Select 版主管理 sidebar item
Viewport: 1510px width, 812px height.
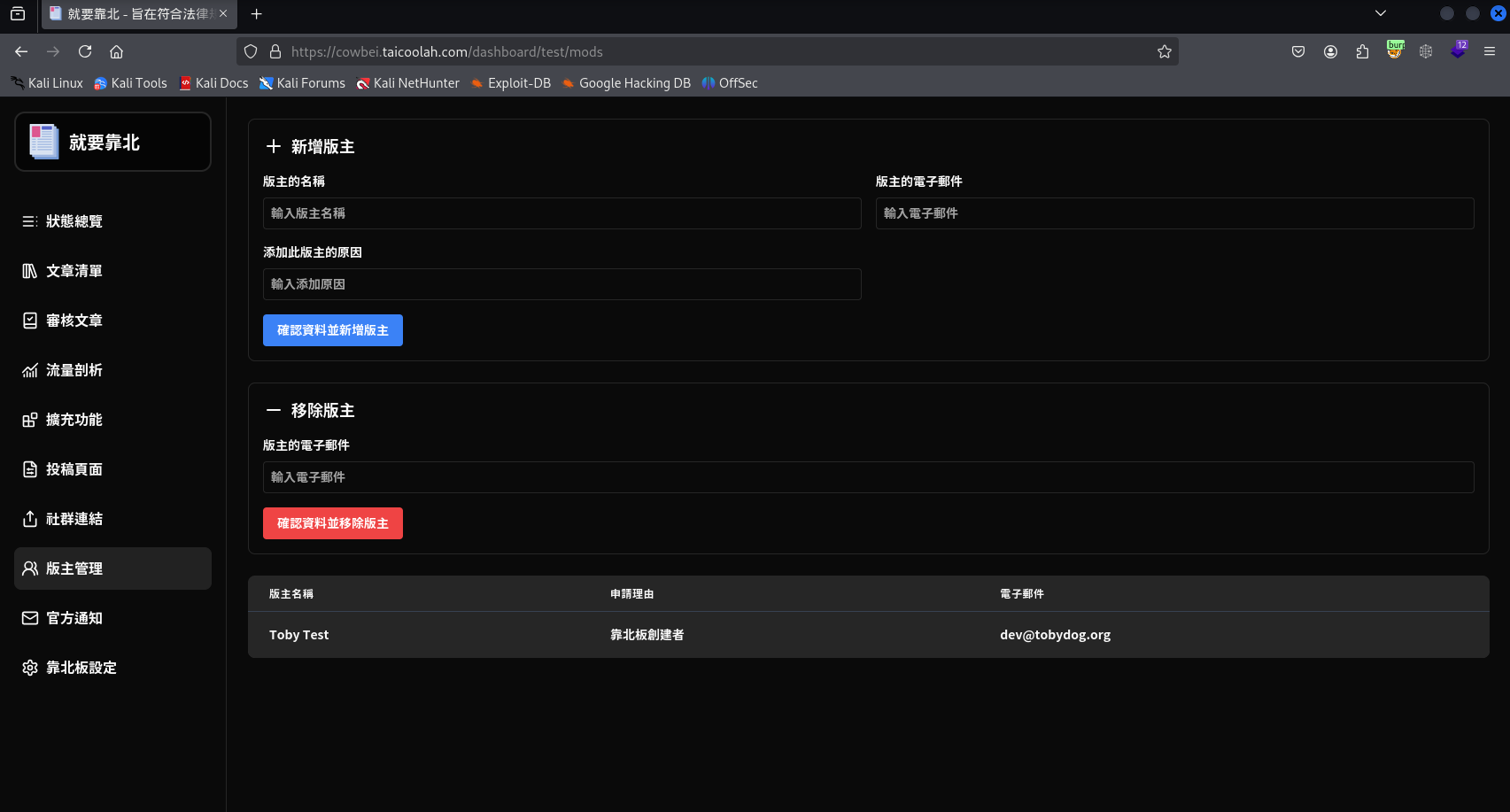[112, 568]
